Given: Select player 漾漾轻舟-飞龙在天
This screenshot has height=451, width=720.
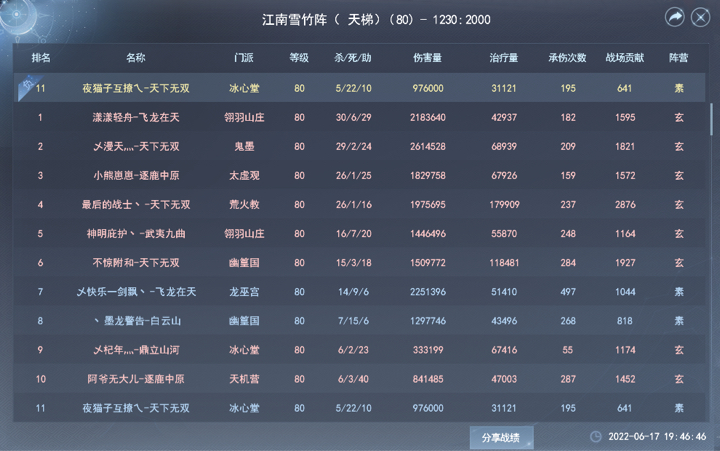Looking at the screenshot, I should point(136,118).
